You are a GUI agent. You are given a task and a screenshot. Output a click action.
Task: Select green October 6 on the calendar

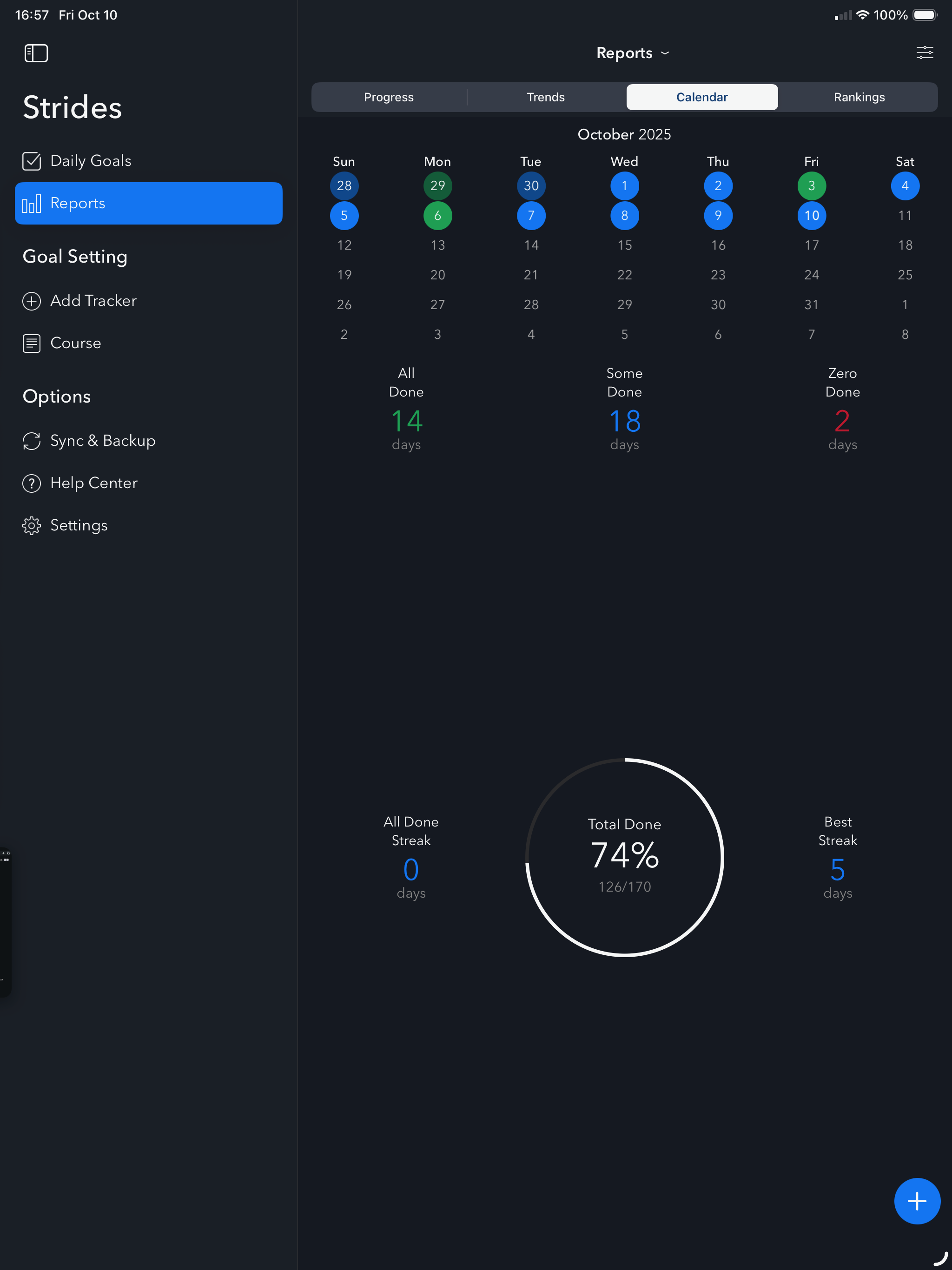click(x=437, y=216)
